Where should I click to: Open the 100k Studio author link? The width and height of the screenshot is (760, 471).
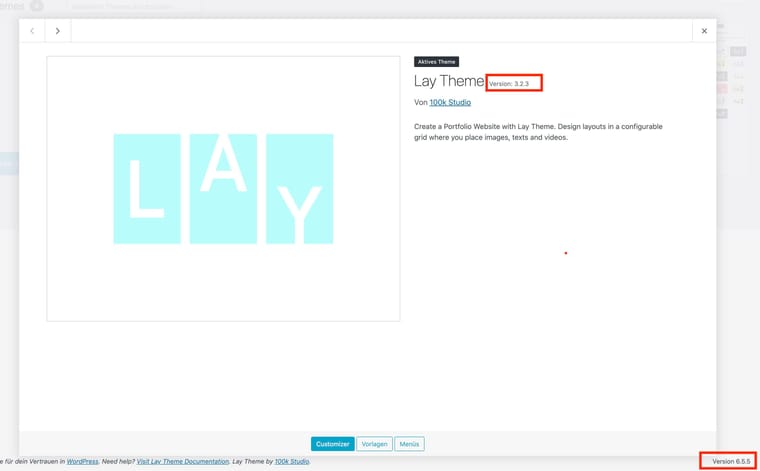click(450, 102)
